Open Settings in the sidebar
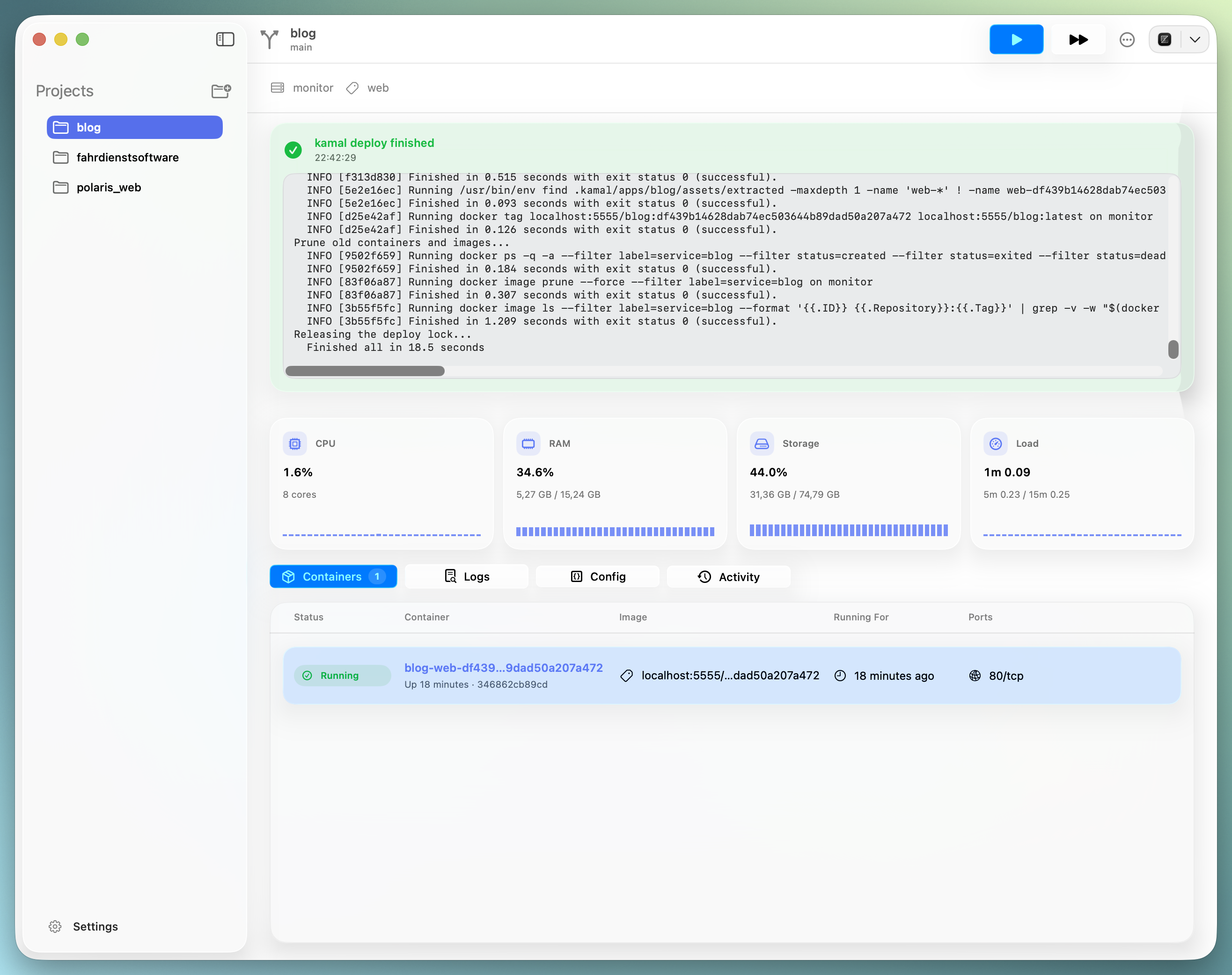Viewport: 1232px width, 975px height. [x=83, y=926]
